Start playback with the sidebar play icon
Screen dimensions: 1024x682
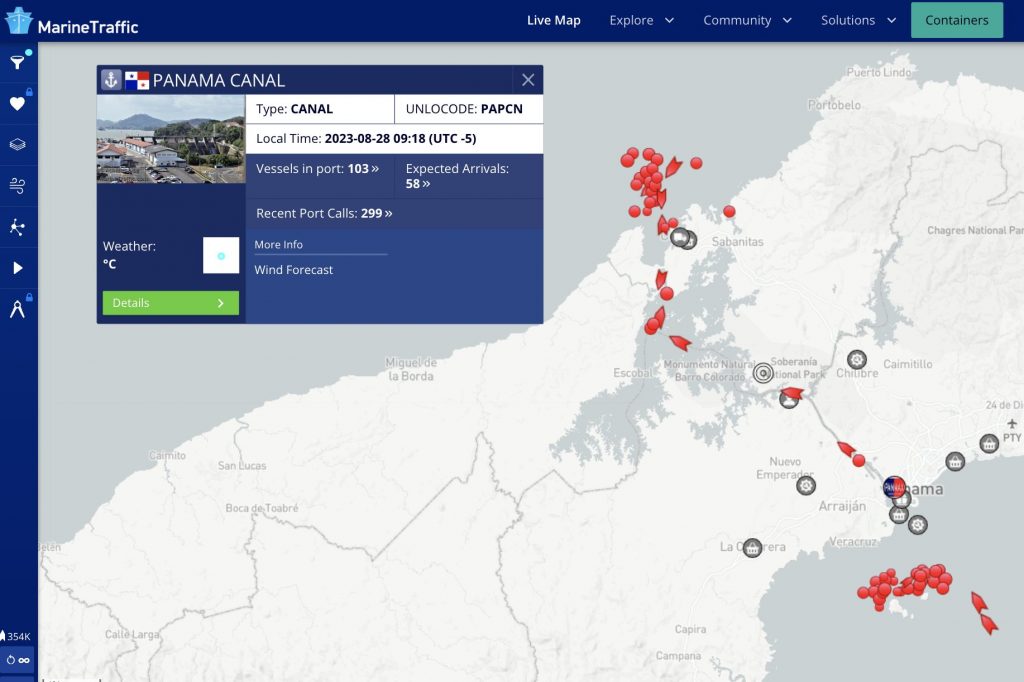18,268
